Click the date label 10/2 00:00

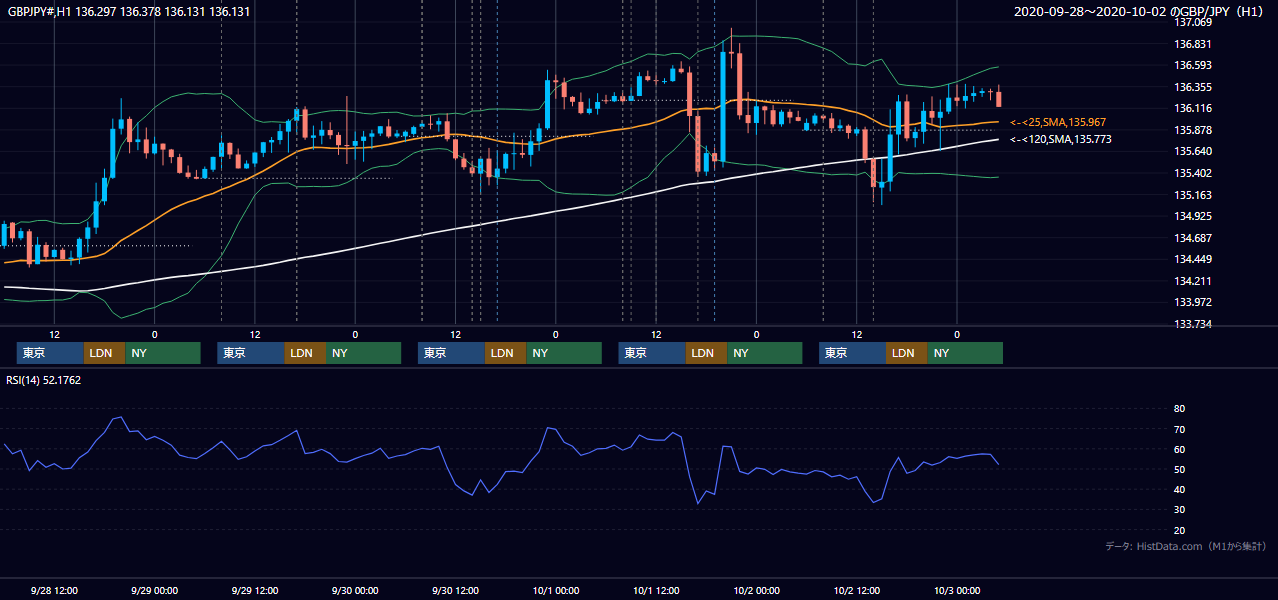point(756,590)
